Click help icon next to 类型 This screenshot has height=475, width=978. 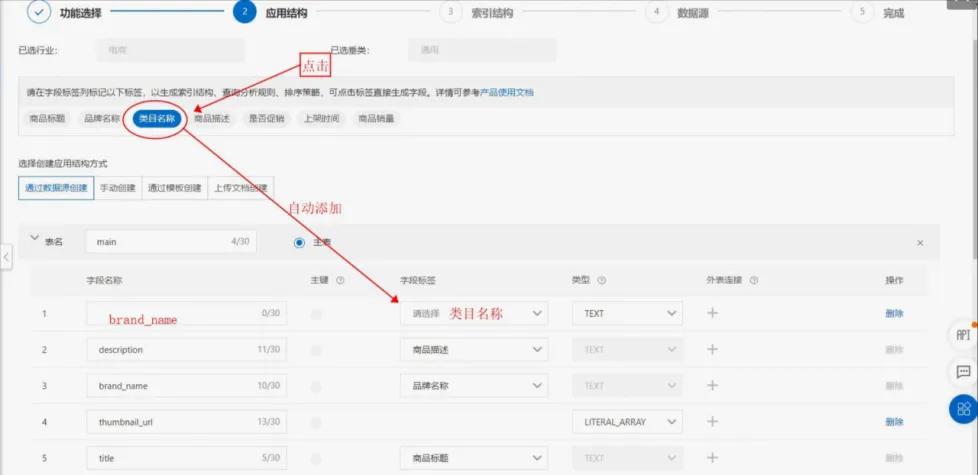[x=602, y=281]
